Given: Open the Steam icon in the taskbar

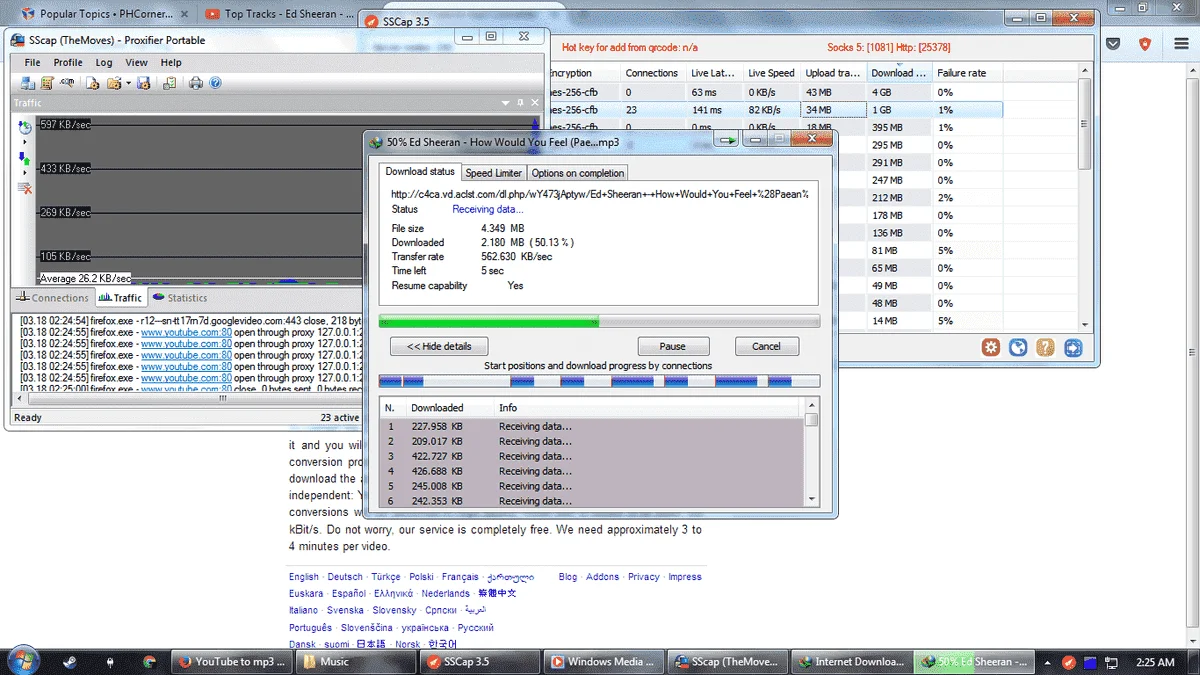Looking at the screenshot, I should [68, 661].
